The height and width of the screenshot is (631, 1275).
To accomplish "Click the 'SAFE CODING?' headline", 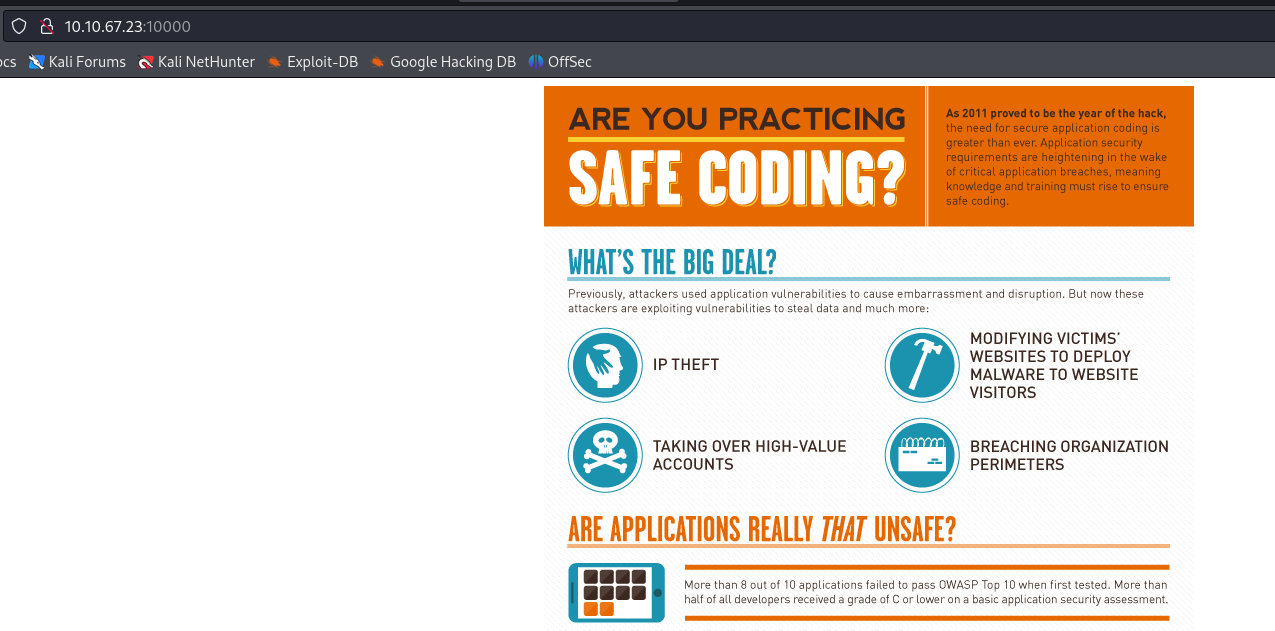I will (x=737, y=178).
